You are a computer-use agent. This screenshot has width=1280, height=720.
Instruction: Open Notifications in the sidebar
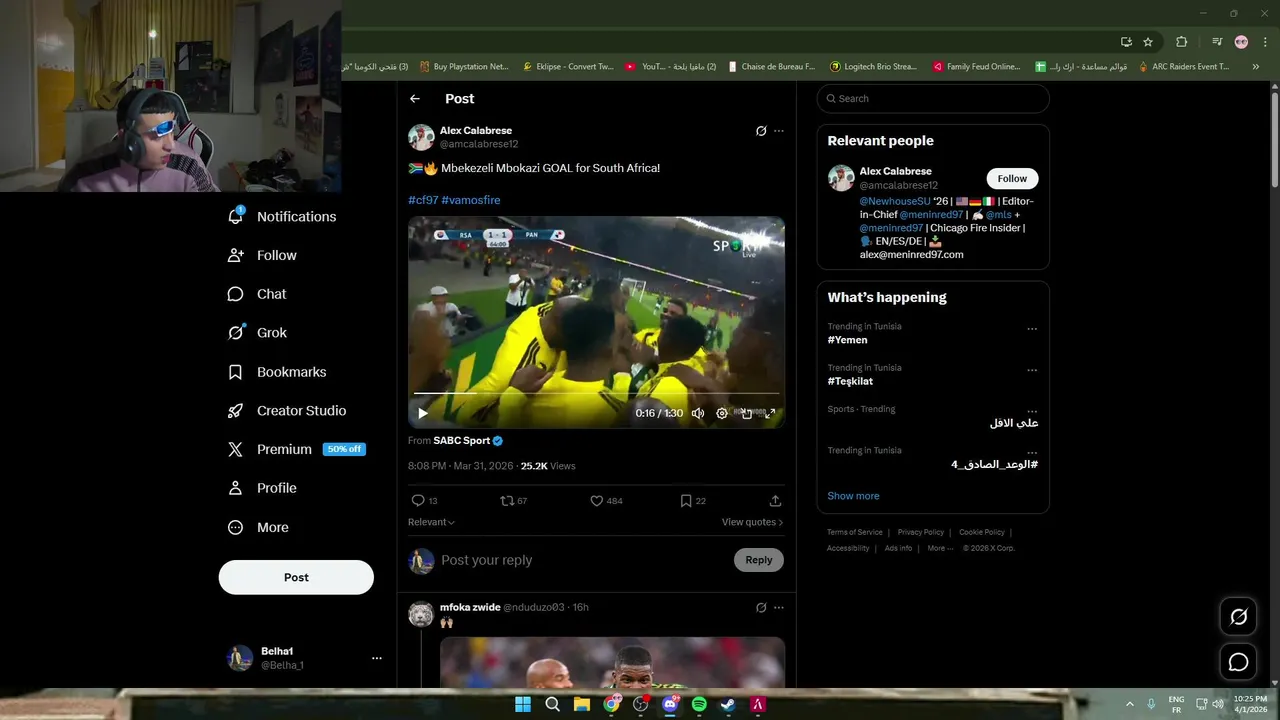tap(282, 217)
